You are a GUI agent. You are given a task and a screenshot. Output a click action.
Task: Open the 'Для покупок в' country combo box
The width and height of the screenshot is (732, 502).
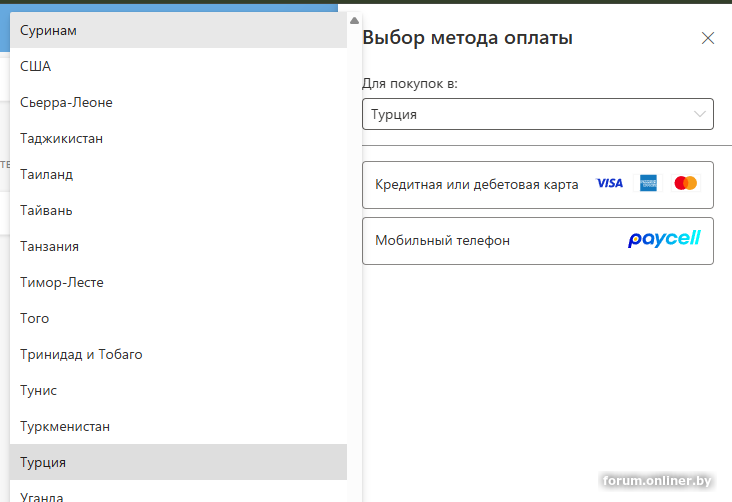pyautogui.click(x=538, y=114)
